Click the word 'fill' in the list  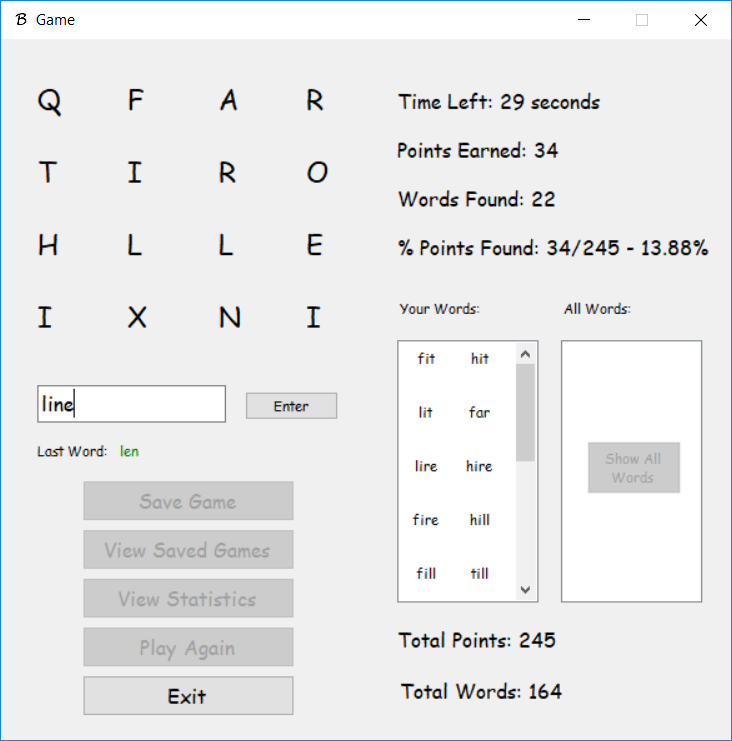(426, 573)
